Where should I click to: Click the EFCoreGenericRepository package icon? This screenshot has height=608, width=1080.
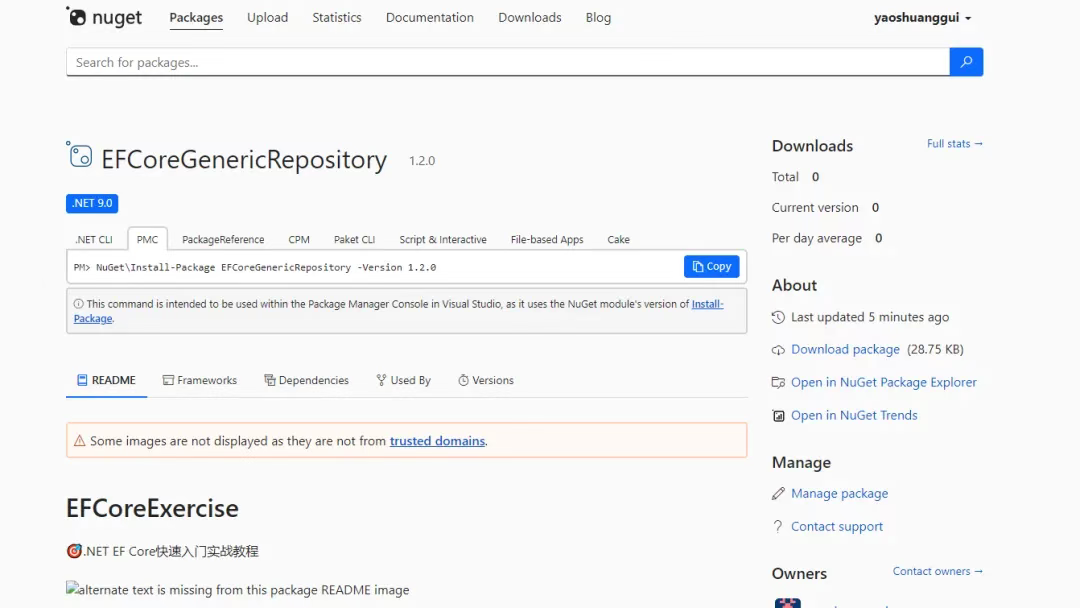(79, 155)
